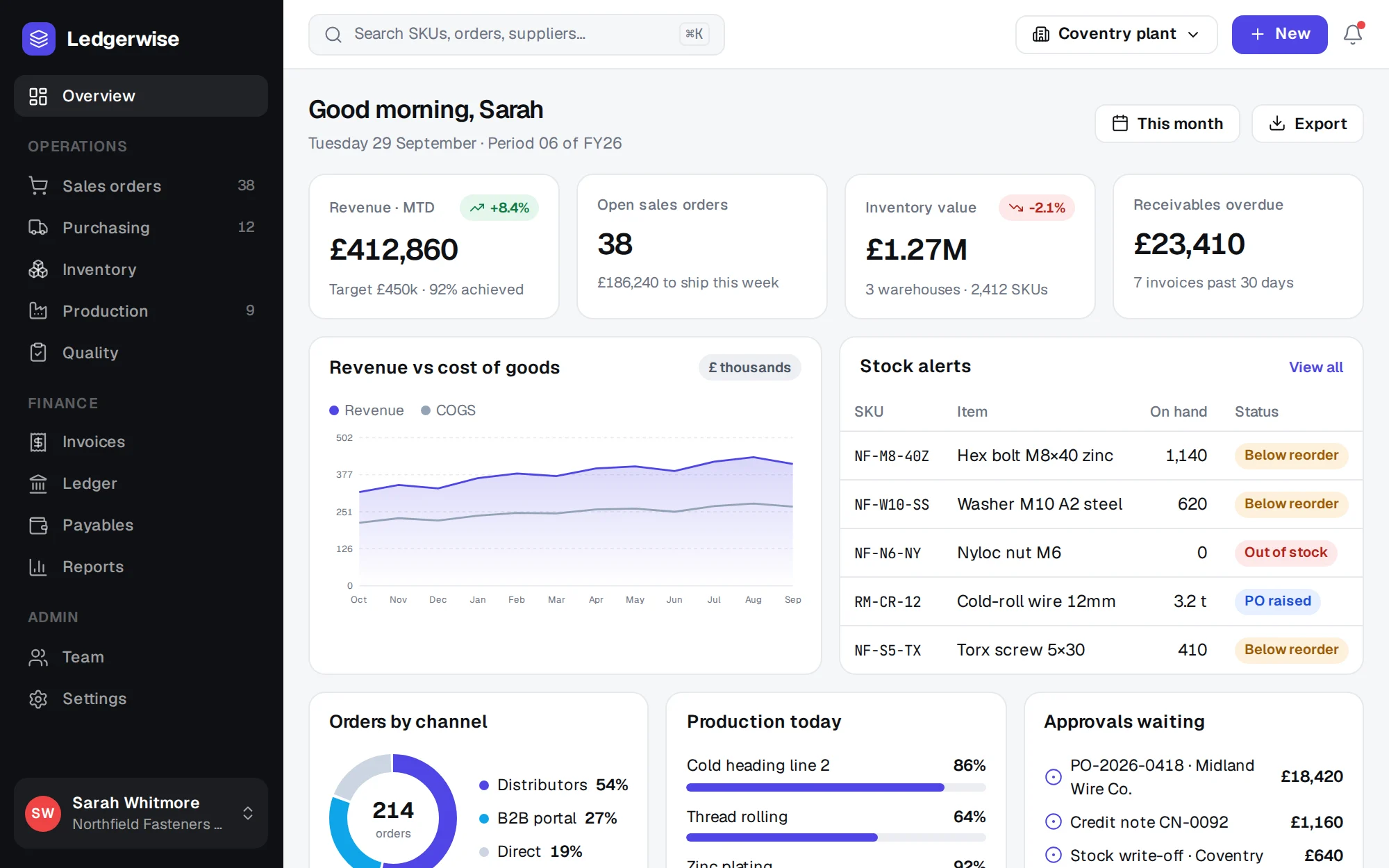Click the Inventory boxes icon
The image size is (1389, 868).
click(x=38, y=269)
